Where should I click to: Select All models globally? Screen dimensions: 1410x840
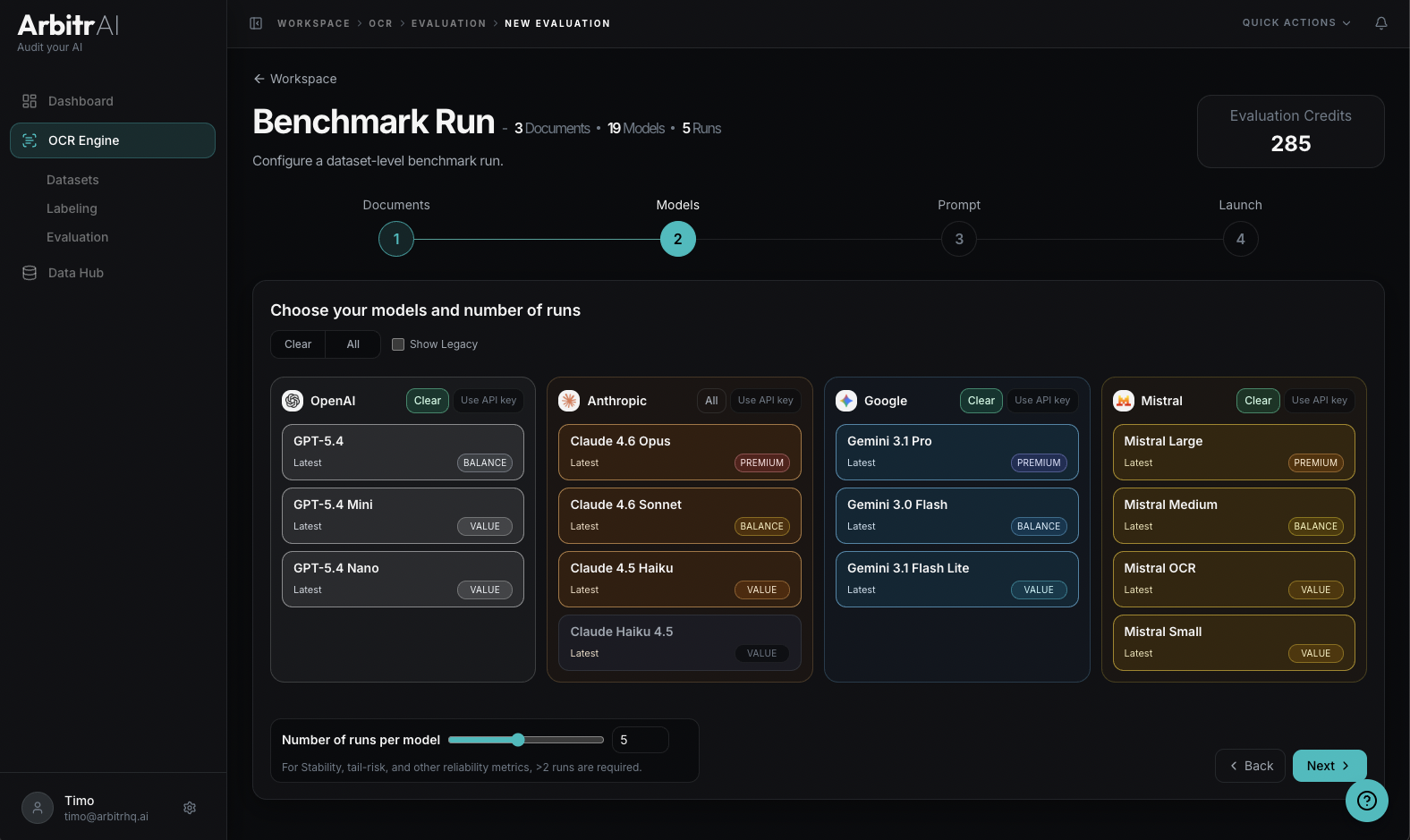(353, 344)
